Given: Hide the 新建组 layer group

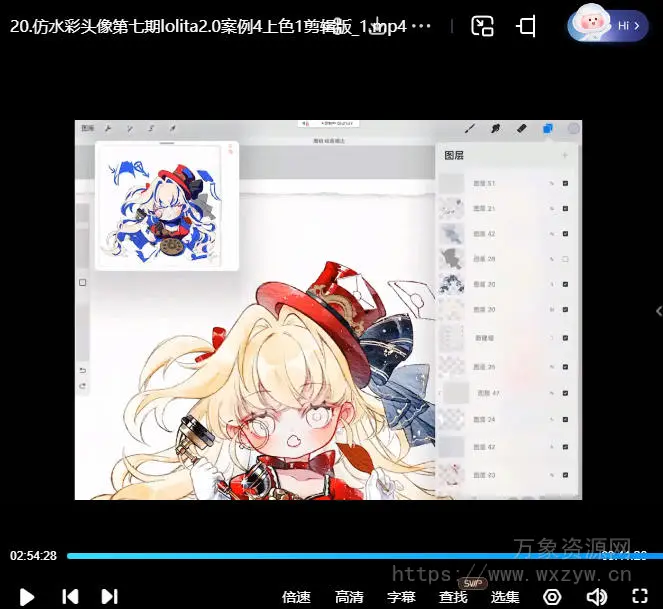Looking at the screenshot, I should (x=565, y=337).
